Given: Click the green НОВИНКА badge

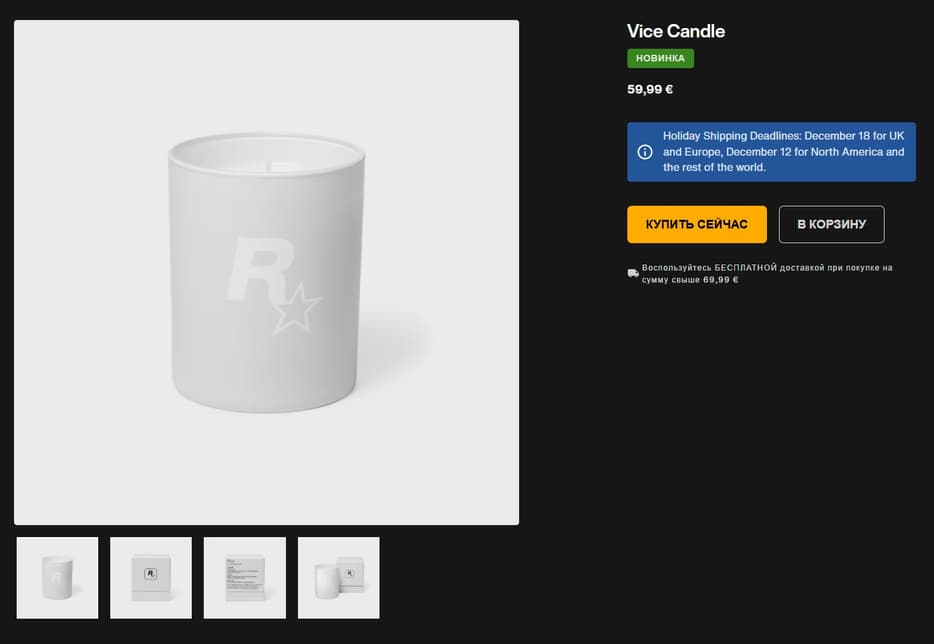Looking at the screenshot, I should point(660,58).
